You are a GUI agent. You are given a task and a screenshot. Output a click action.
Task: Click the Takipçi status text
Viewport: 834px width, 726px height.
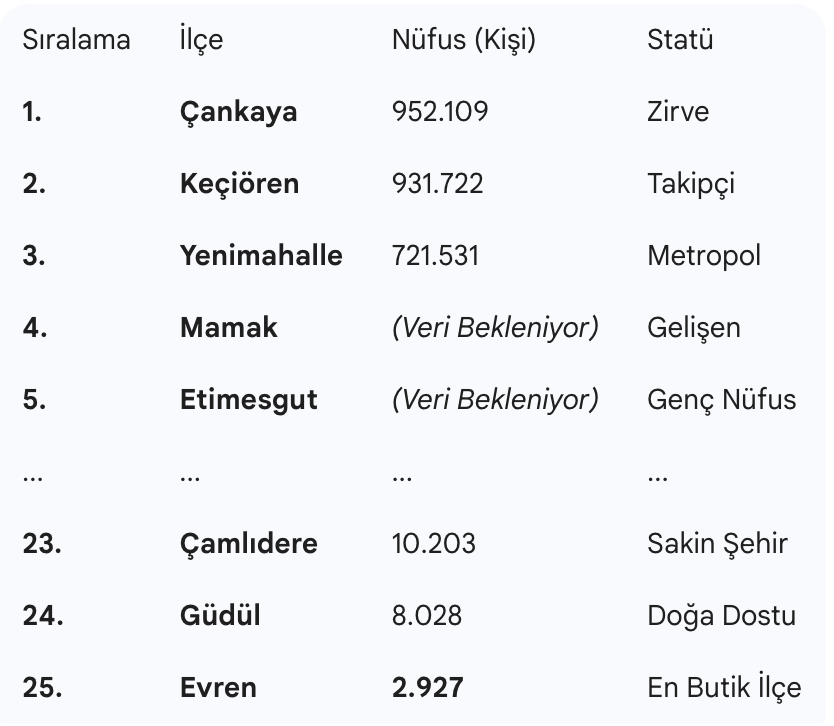tap(691, 184)
